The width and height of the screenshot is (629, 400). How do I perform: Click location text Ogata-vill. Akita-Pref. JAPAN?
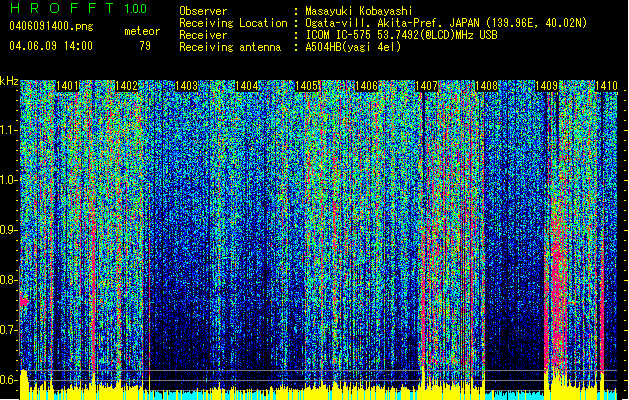pos(392,23)
